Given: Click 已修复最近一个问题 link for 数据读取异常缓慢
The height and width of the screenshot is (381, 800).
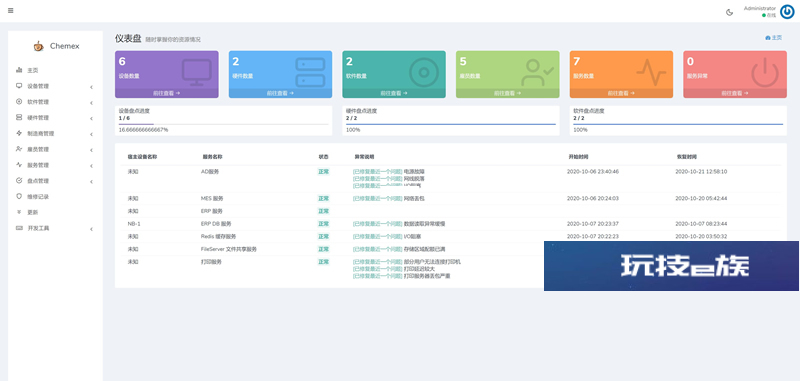Looking at the screenshot, I should [x=378, y=224].
